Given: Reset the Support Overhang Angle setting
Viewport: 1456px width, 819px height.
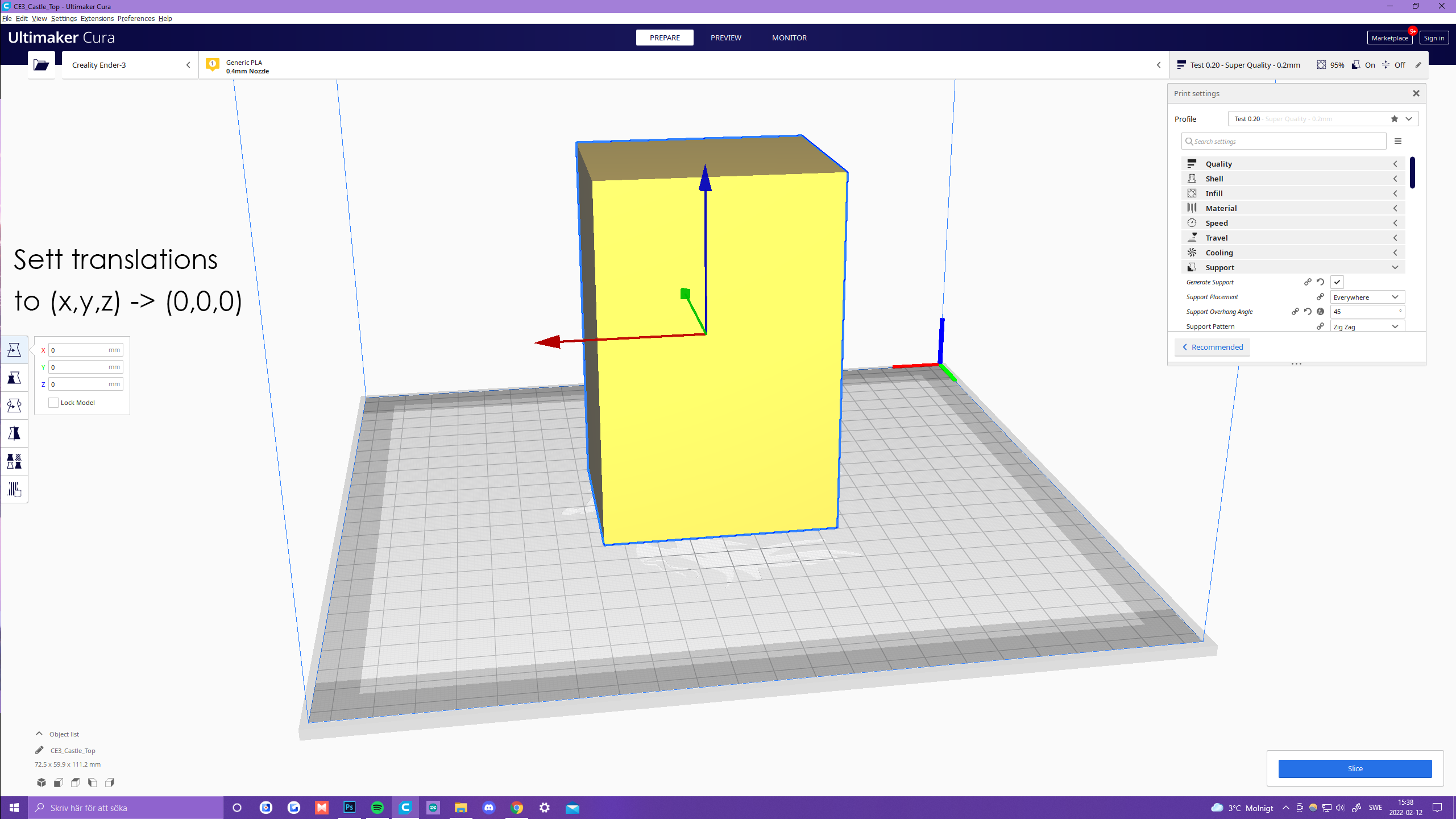Looking at the screenshot, I should point(1308,312).
